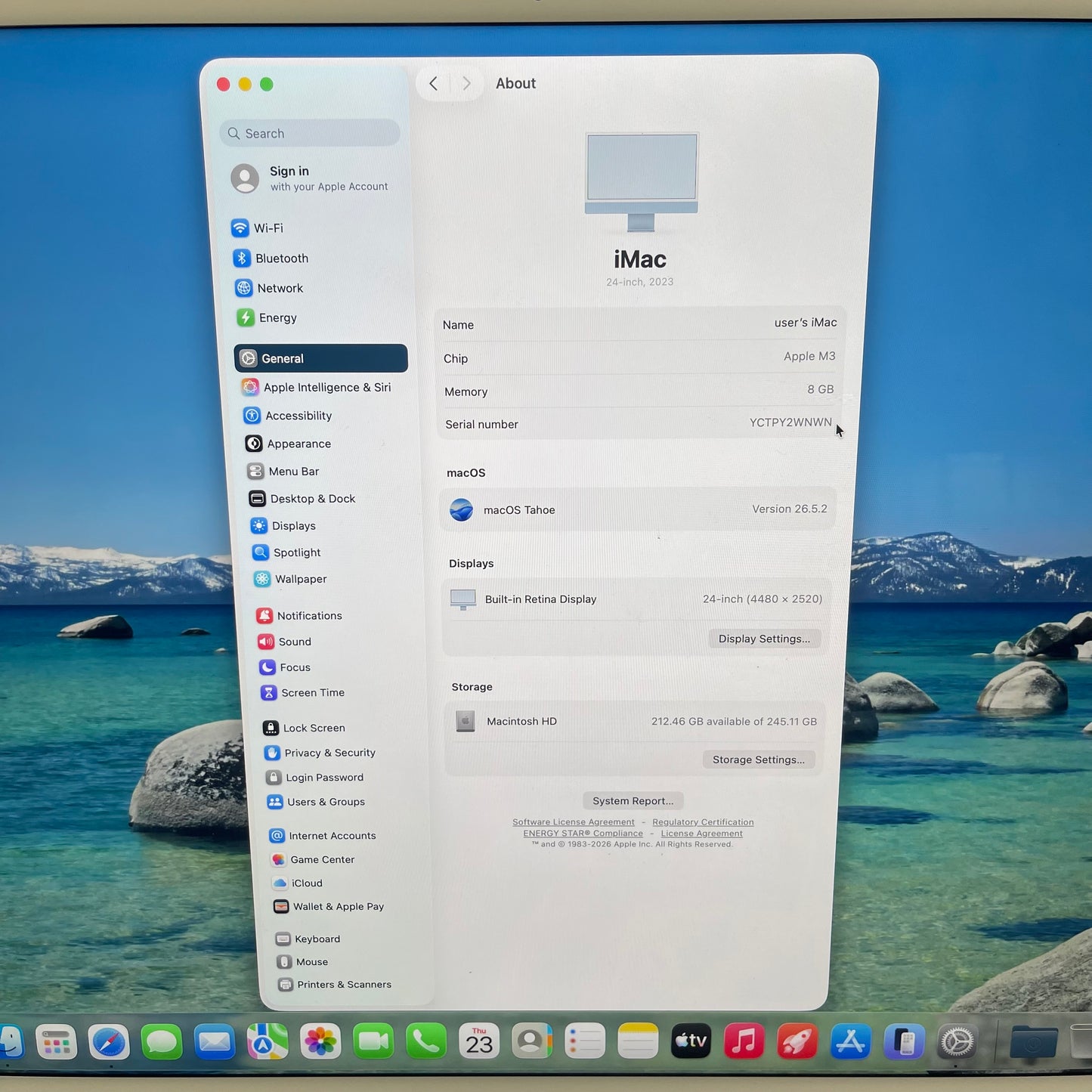Open Screen Time settings
Image resolution: width=1092 pixels, height=1092 pixels.
click(302, 692)
